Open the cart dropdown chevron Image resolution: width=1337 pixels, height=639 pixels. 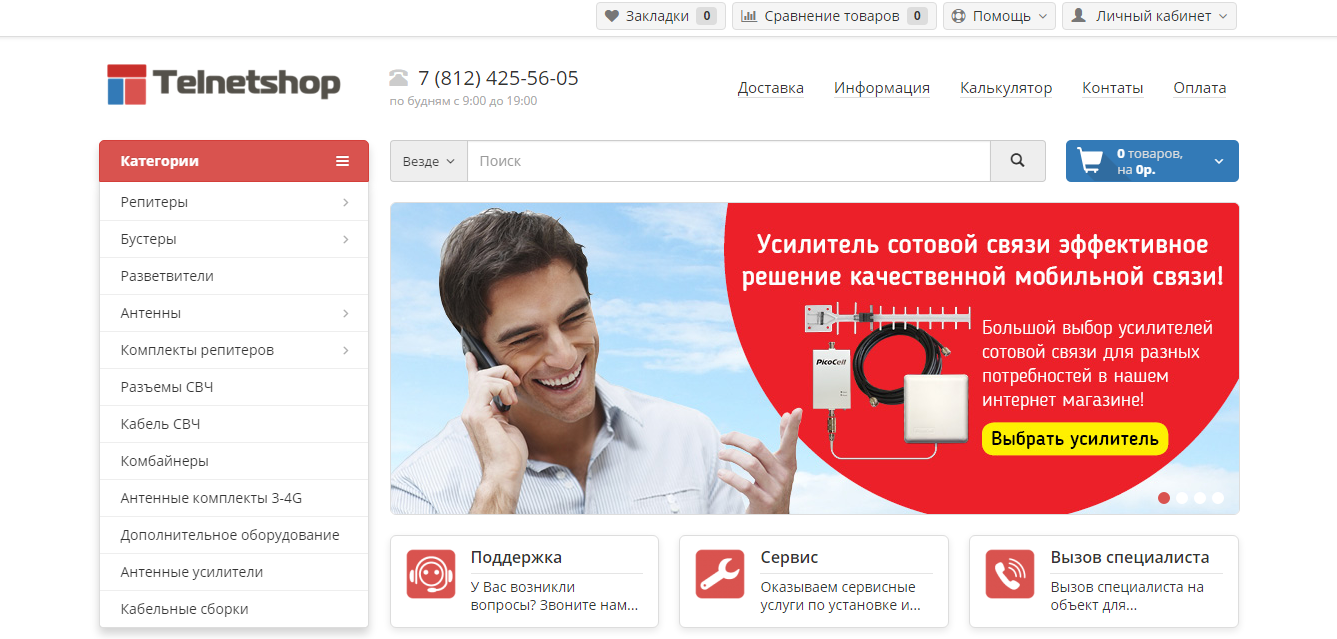(1218, 160)
